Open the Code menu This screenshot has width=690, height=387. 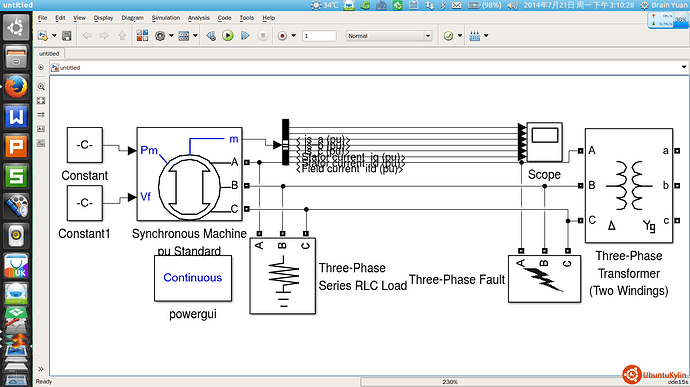tap(224, 18)
